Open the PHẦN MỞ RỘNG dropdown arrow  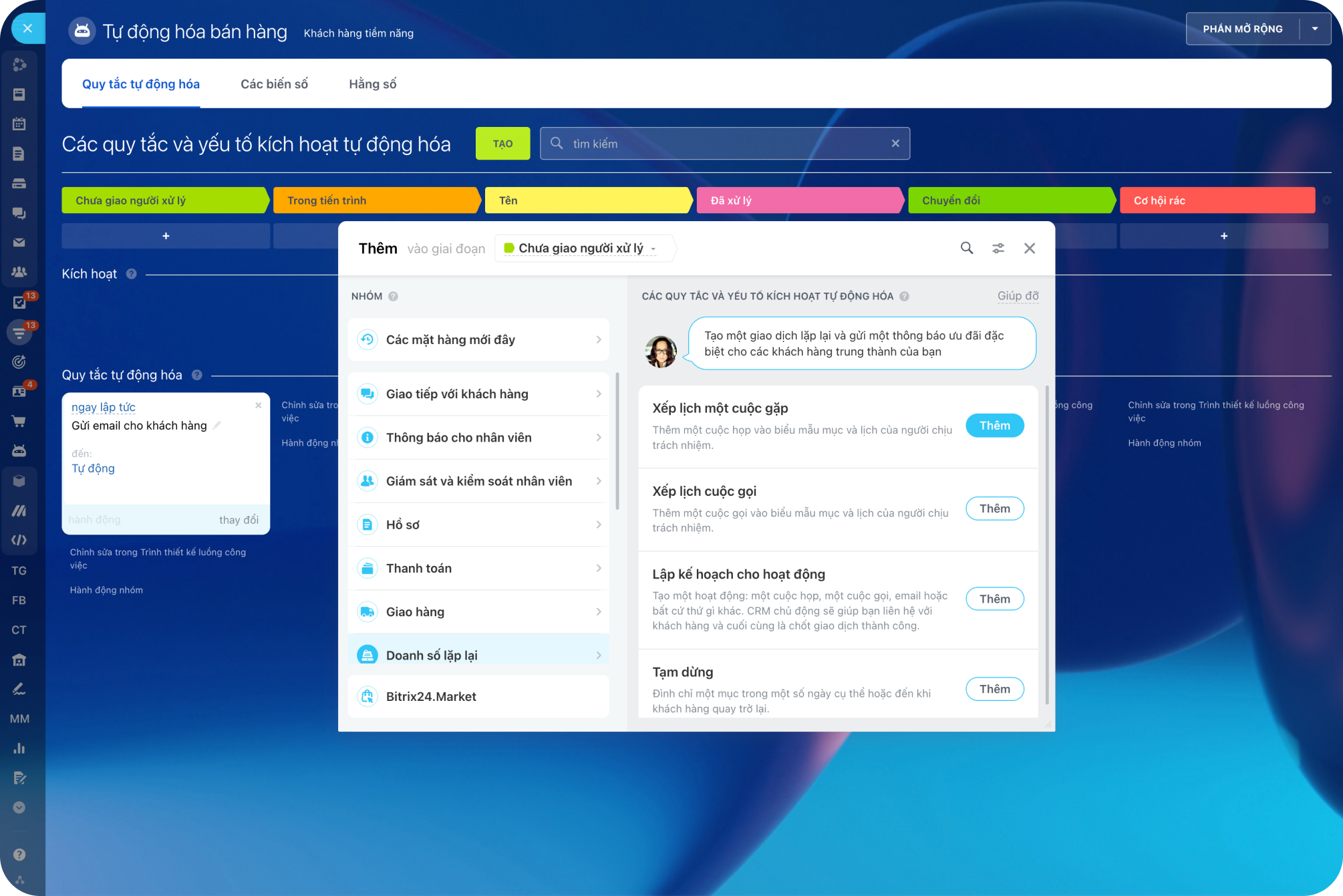click(x=1314, y=29)
